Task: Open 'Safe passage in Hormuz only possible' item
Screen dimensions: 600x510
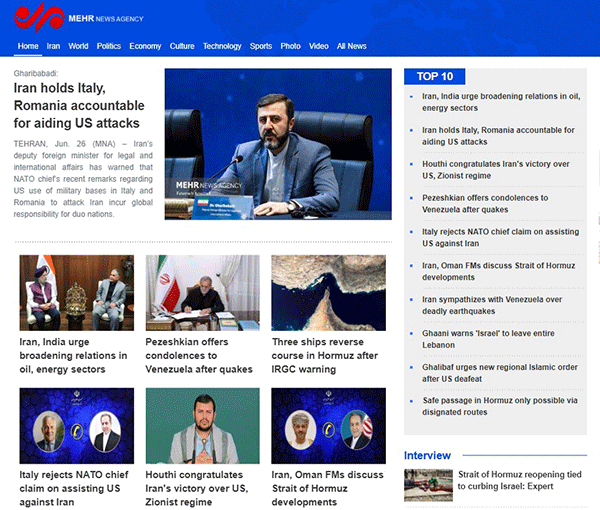Action: (x=500, y=406)
